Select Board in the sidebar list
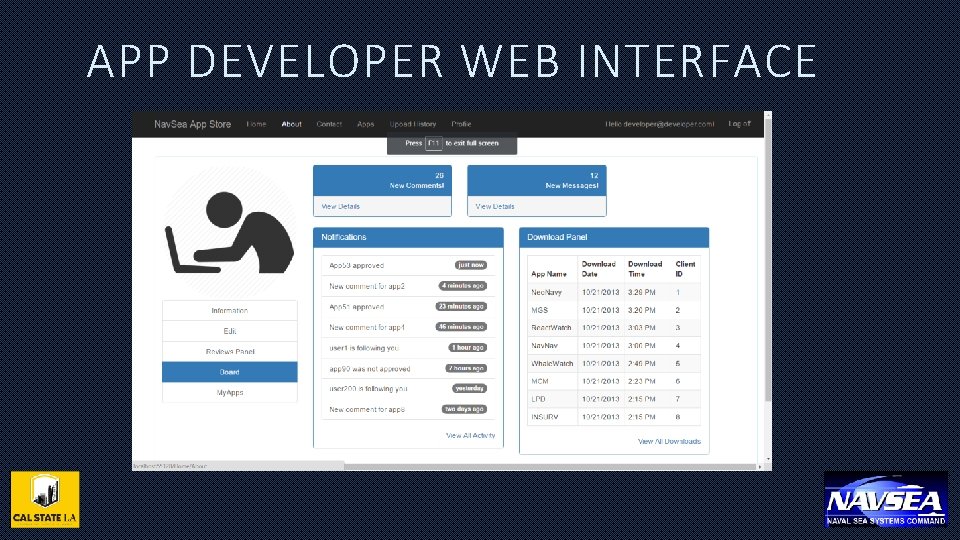Viewport: 960px width, 540px height. click(x=230, y=372)
